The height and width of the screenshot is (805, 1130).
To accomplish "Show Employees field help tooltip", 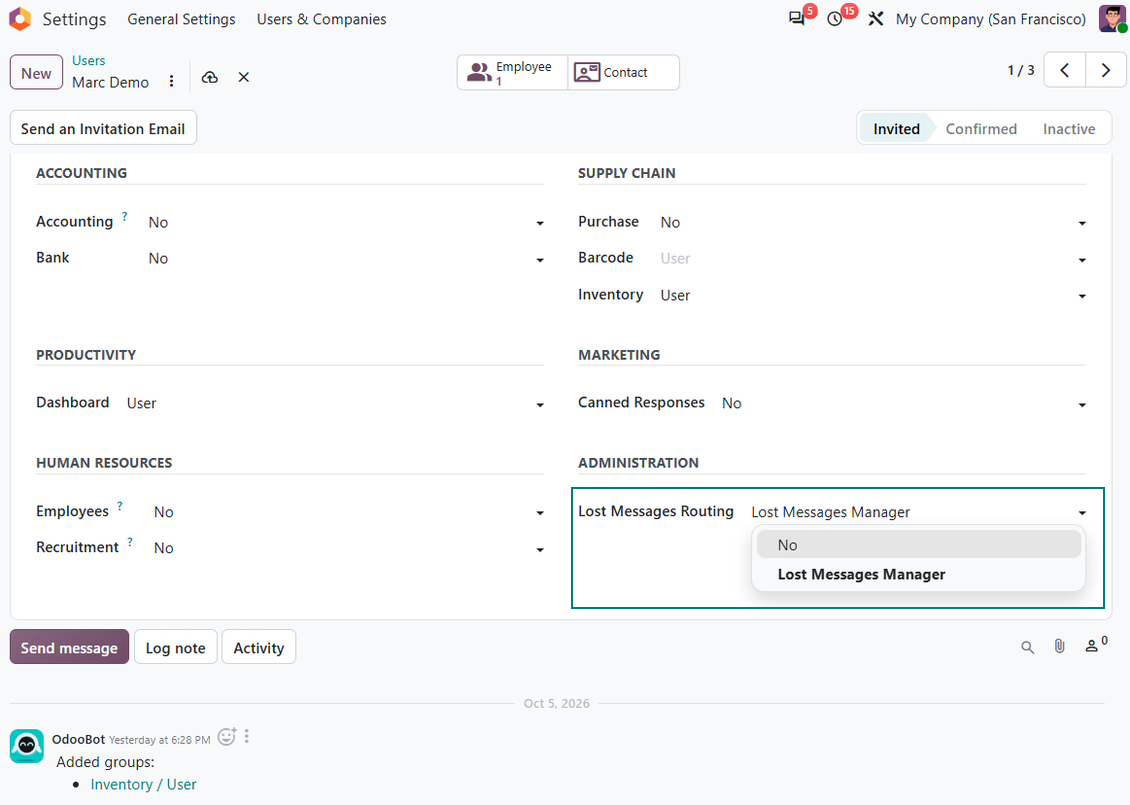I will tap(120, 506).
